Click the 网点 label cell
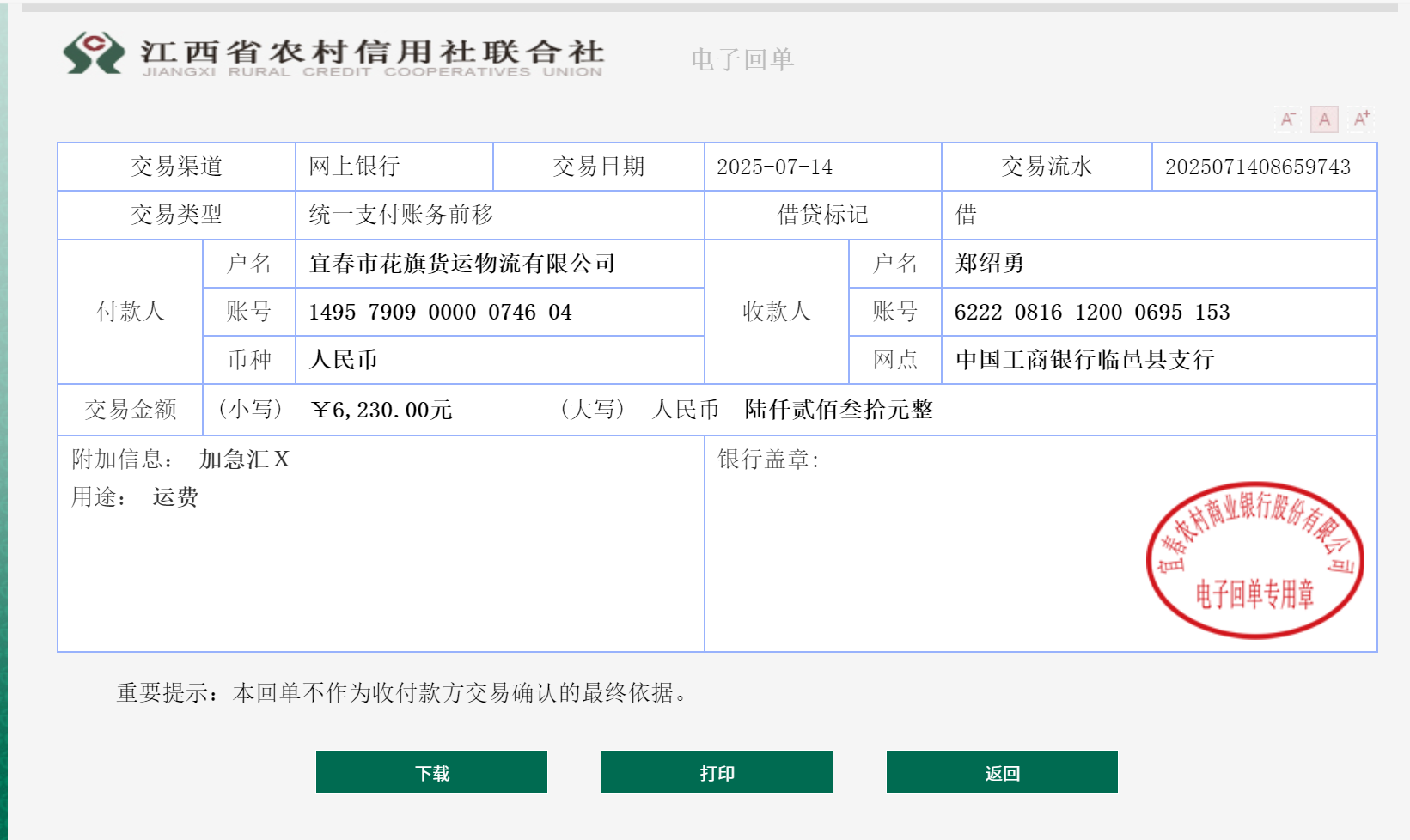This screenshot has width=1410, height=840. 895,360
